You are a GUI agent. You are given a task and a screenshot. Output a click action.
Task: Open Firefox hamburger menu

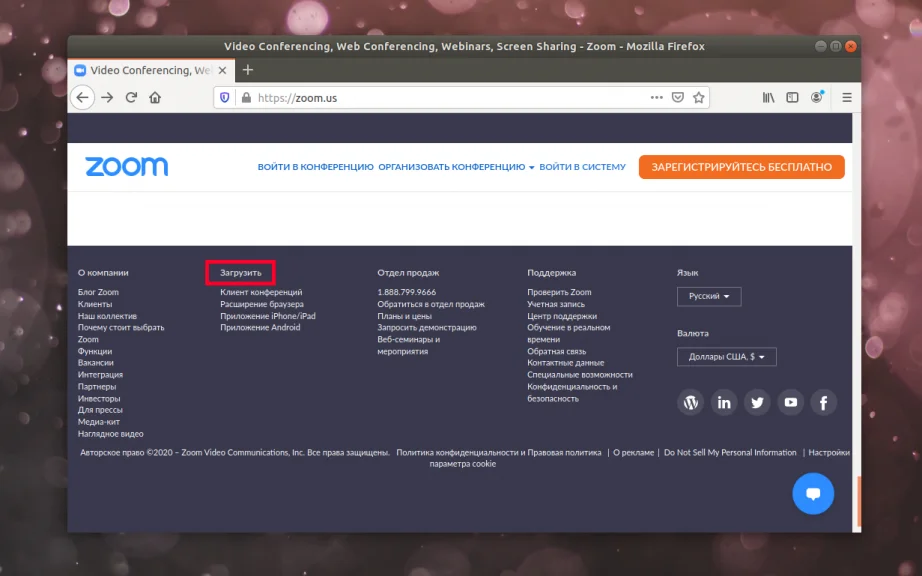point(847,98)
